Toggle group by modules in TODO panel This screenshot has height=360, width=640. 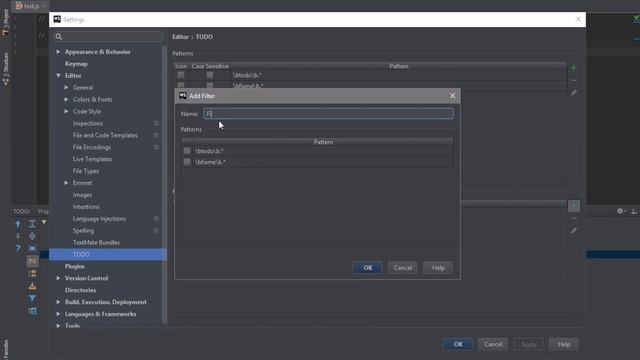tap(32, 261)
